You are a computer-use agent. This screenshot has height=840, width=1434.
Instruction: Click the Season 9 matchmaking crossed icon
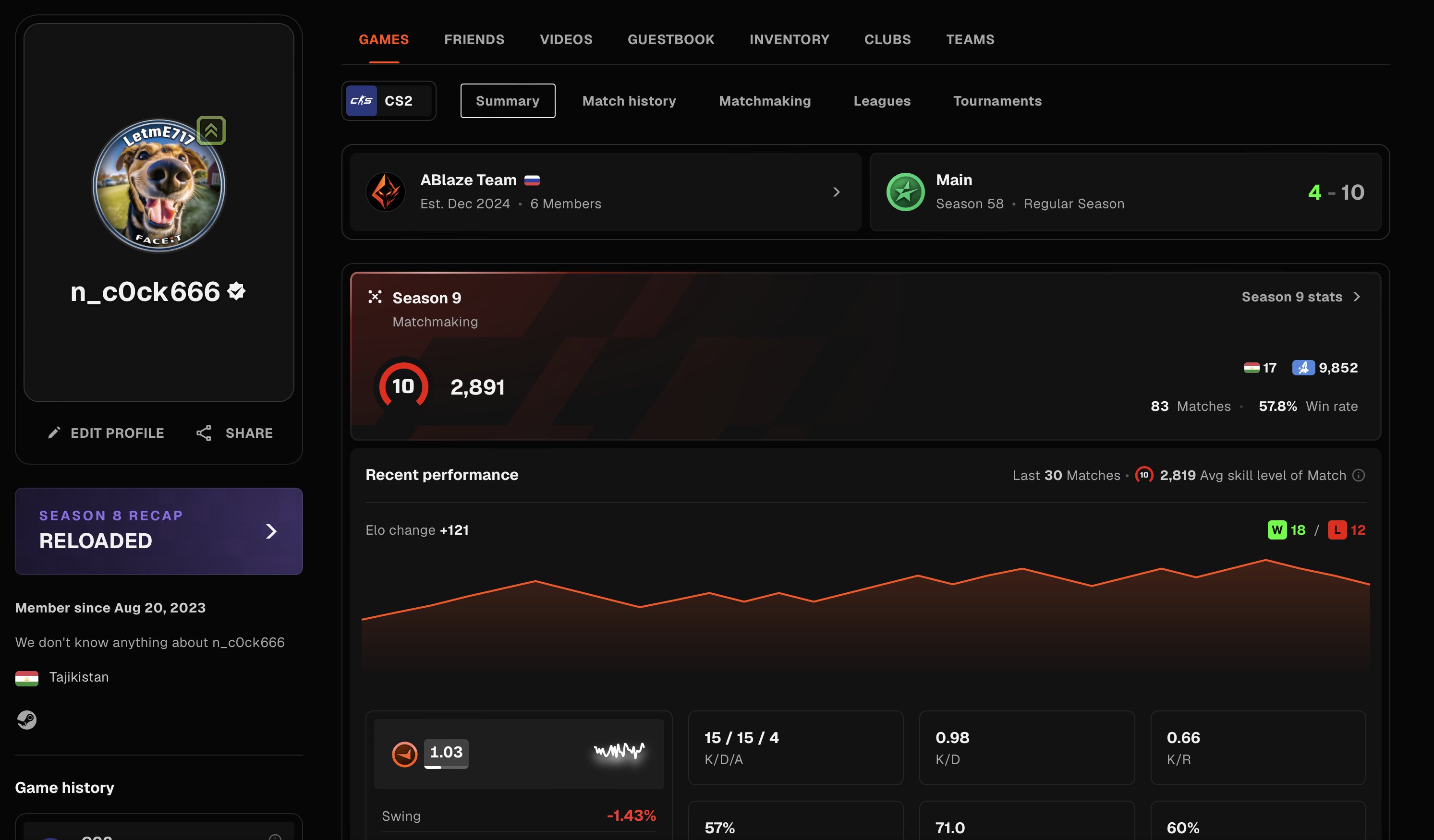pos(375,297)
